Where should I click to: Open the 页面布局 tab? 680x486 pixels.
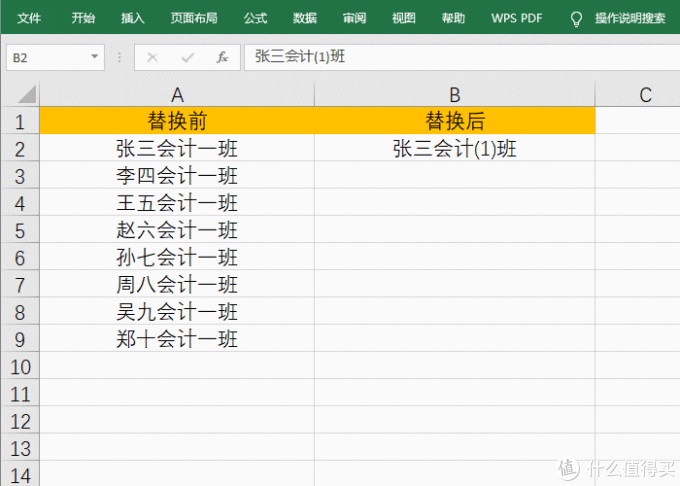coord(194,18)
